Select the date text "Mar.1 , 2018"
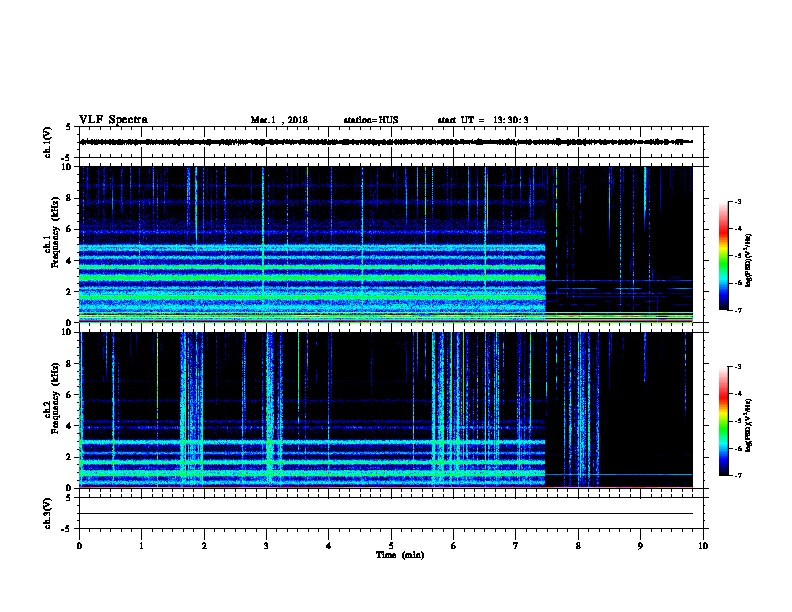The width and height of the screenshot is (792, 612). (279, 120)
